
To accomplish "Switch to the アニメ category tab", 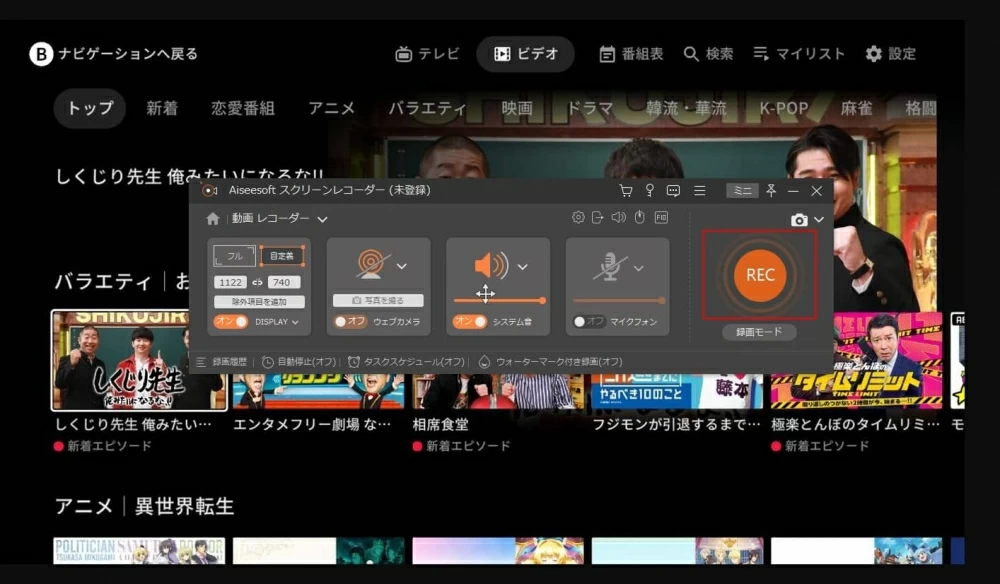I will (331, 108).
